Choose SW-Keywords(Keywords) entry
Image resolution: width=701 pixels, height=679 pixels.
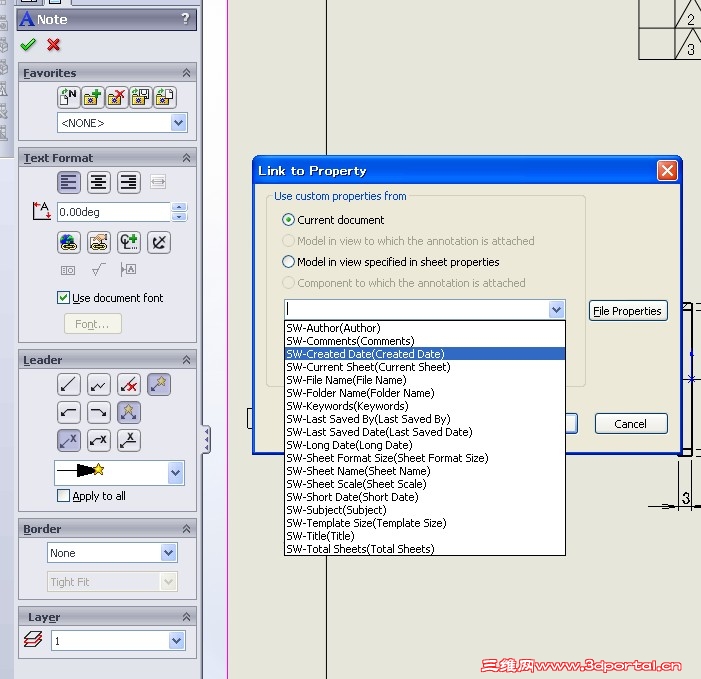425,406
